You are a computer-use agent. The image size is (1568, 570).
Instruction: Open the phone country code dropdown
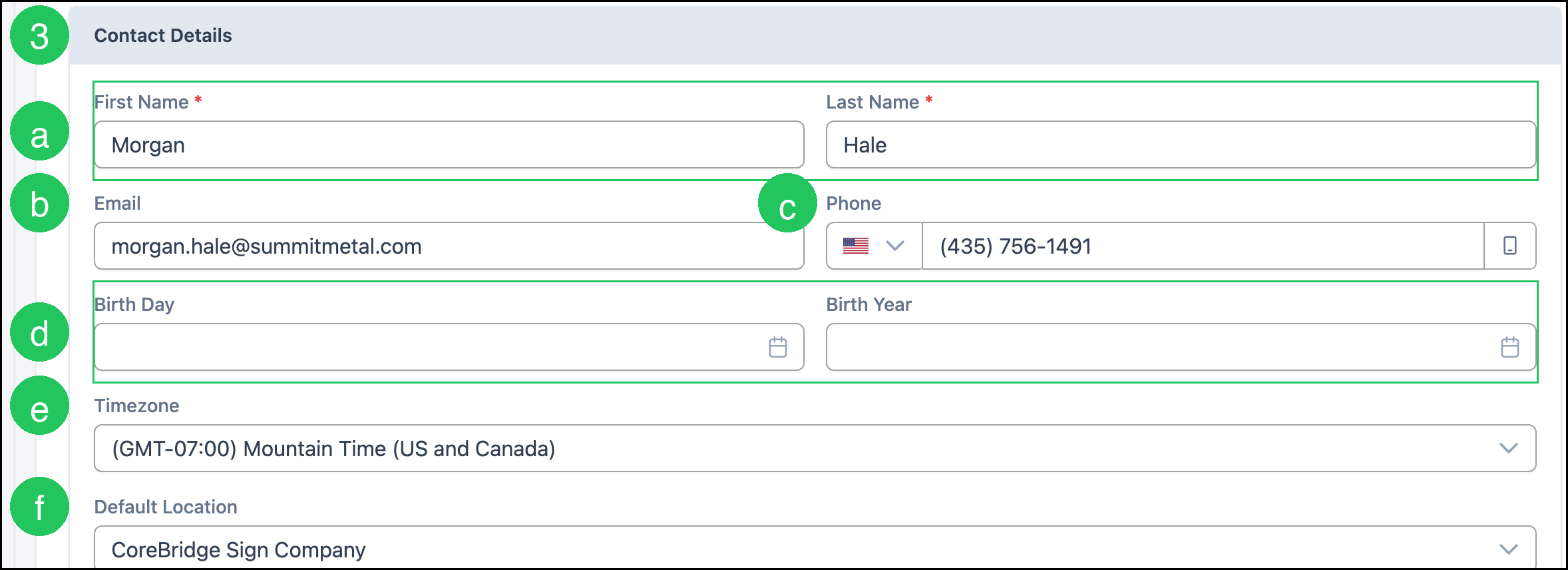tap(875, 246)
